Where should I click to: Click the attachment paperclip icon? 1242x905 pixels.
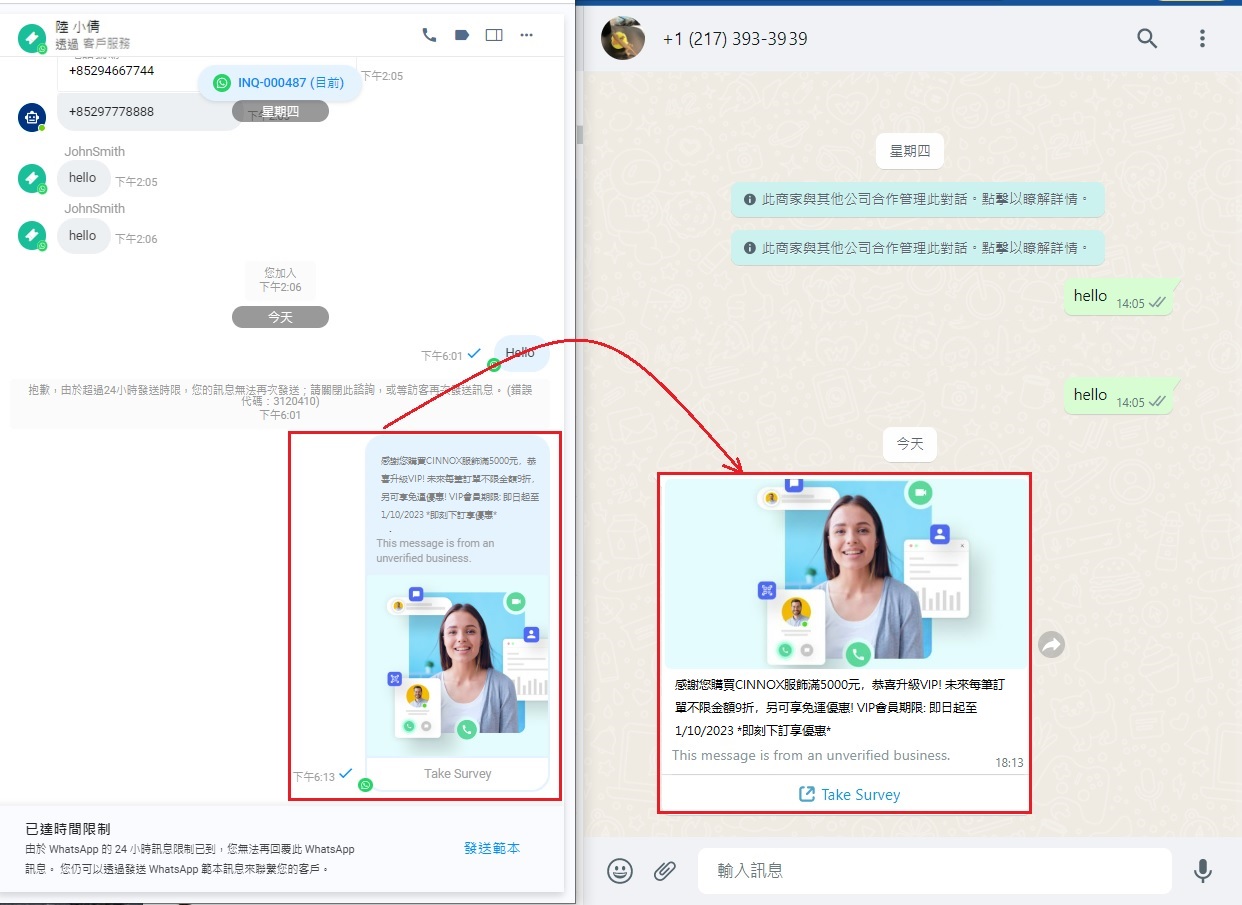point(665,871)
